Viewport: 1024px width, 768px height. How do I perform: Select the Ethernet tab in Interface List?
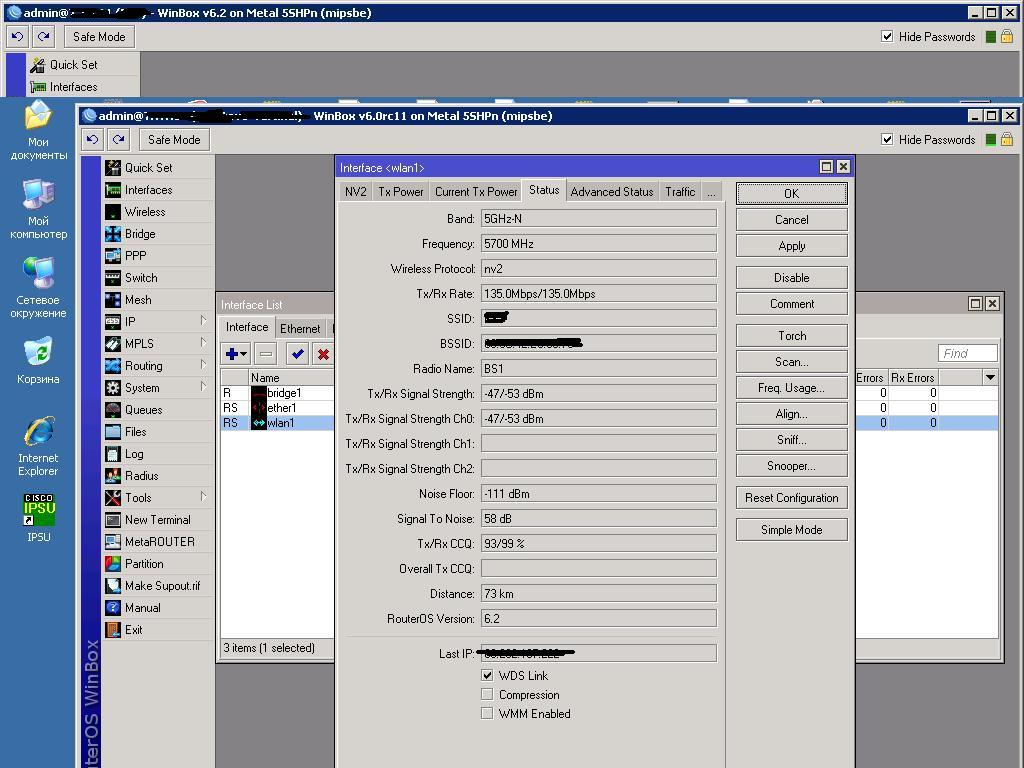click(300, 328)
